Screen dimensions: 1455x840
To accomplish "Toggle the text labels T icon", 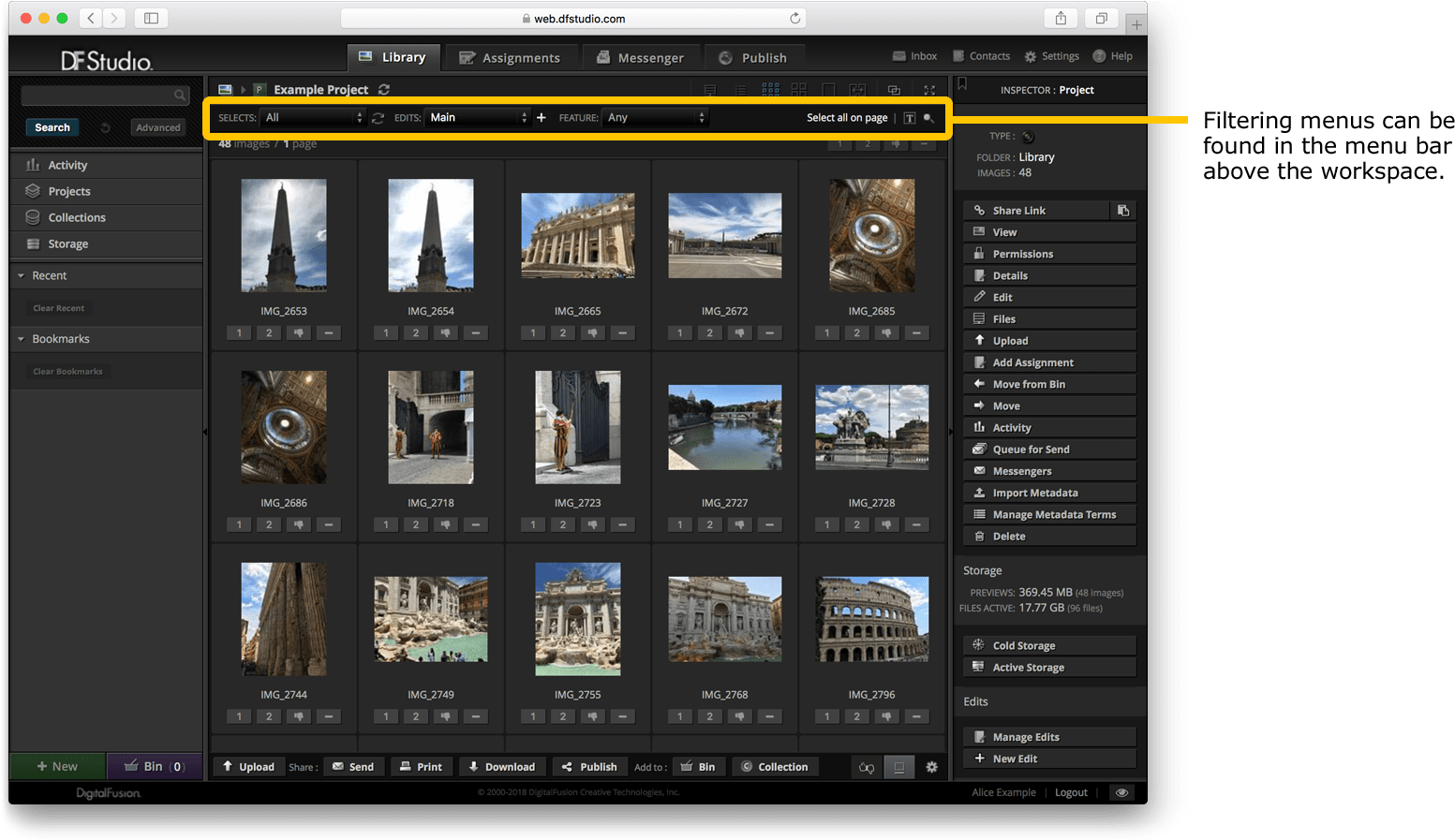I will click(x=909, y=118).
